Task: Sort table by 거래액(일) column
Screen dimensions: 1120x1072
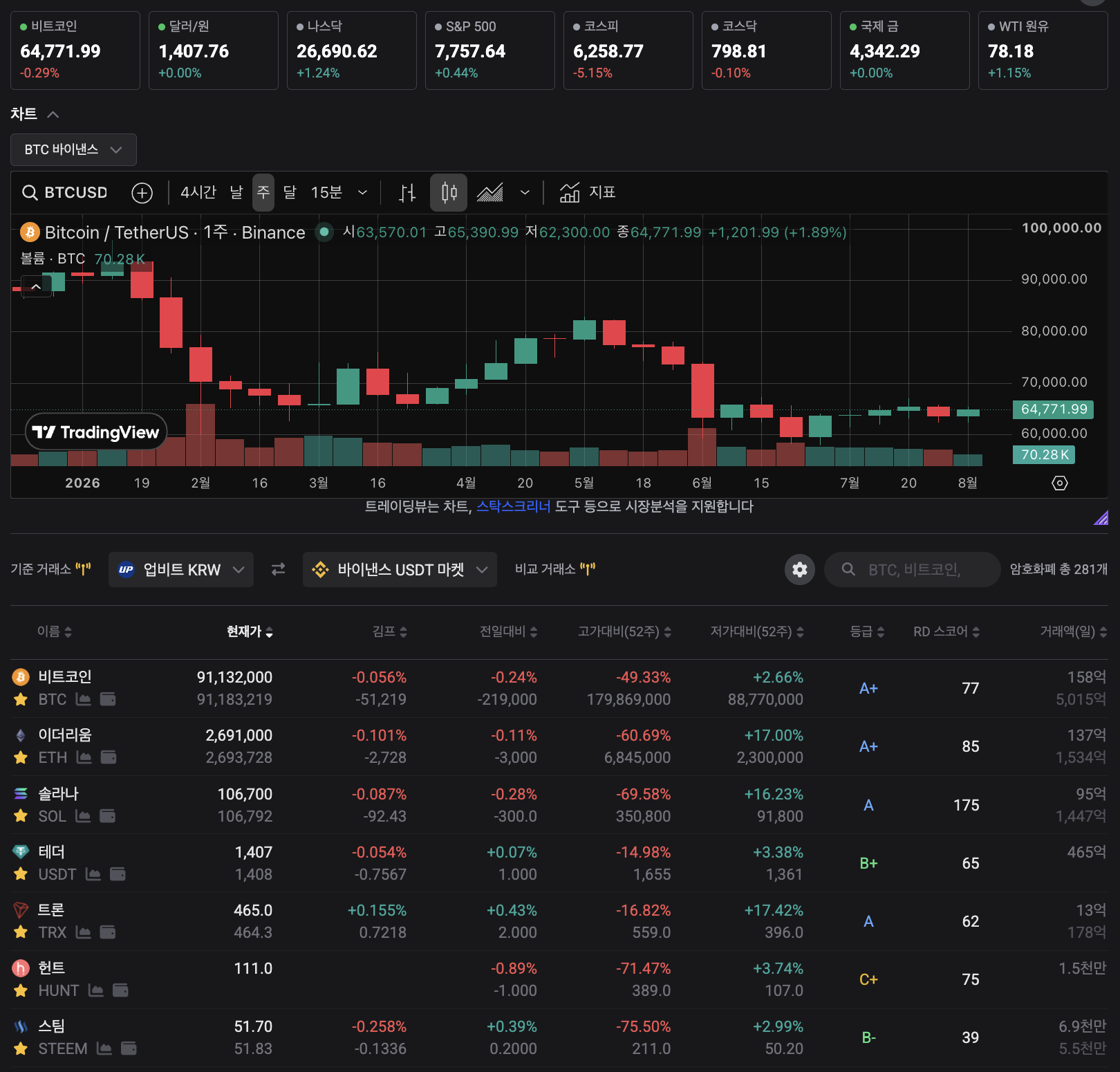Action: (1074, 631)
